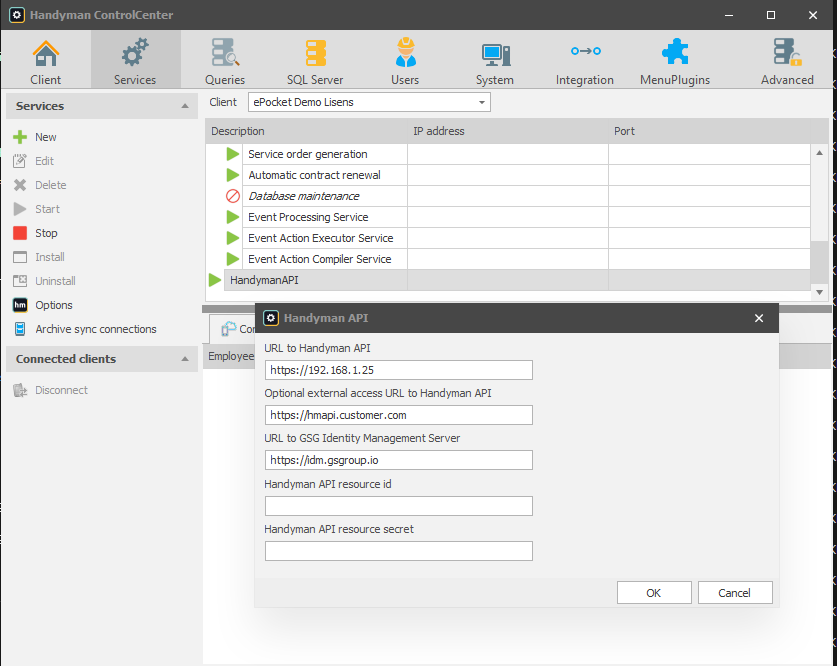837x666 pixels.
Task: Minimize the Handyman ControlCenter window
Action: tap(729, 15)
